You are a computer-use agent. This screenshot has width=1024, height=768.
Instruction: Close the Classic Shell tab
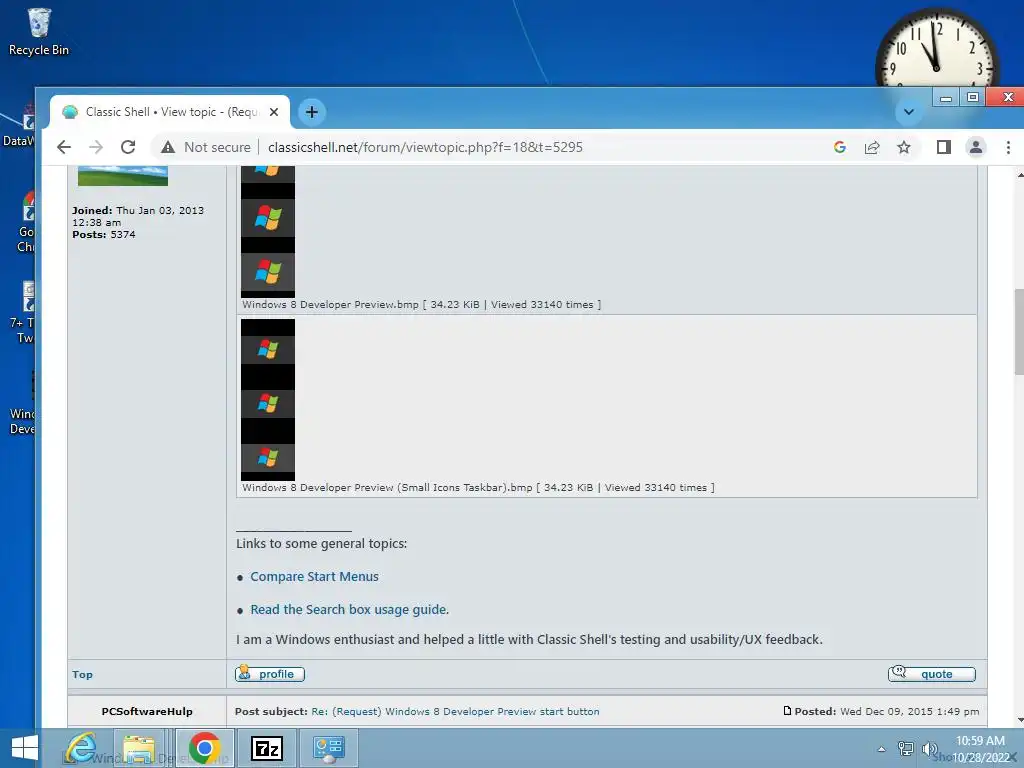(x=274, y=112)
